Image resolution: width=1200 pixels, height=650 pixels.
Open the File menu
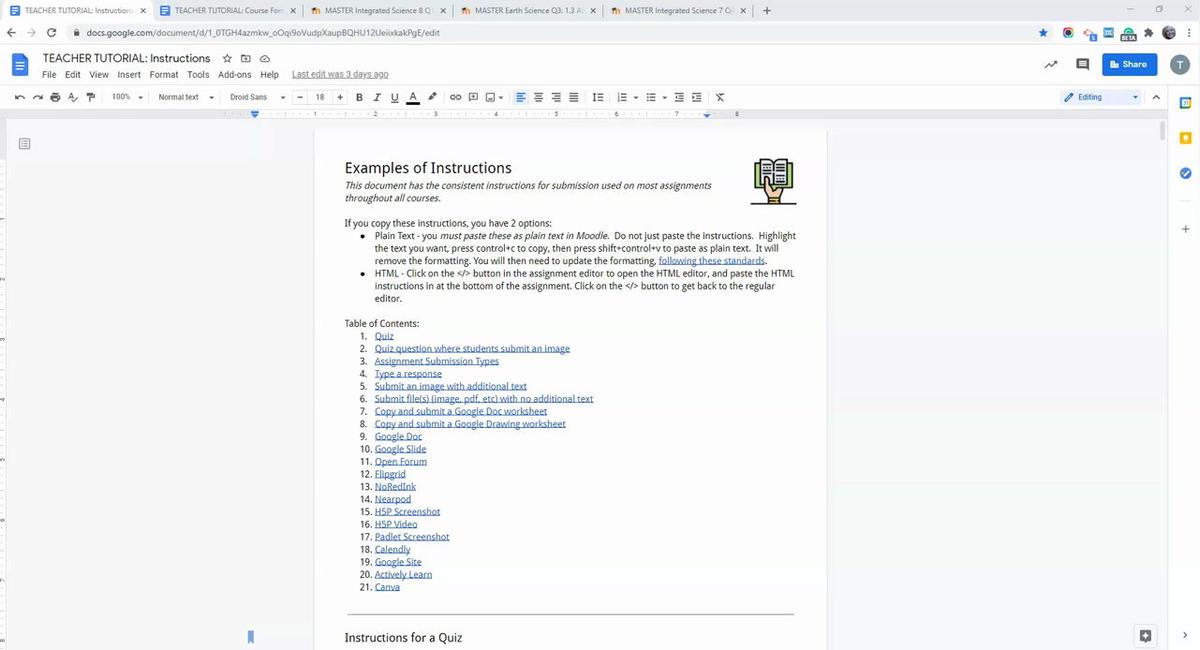(x=49, y=74)
